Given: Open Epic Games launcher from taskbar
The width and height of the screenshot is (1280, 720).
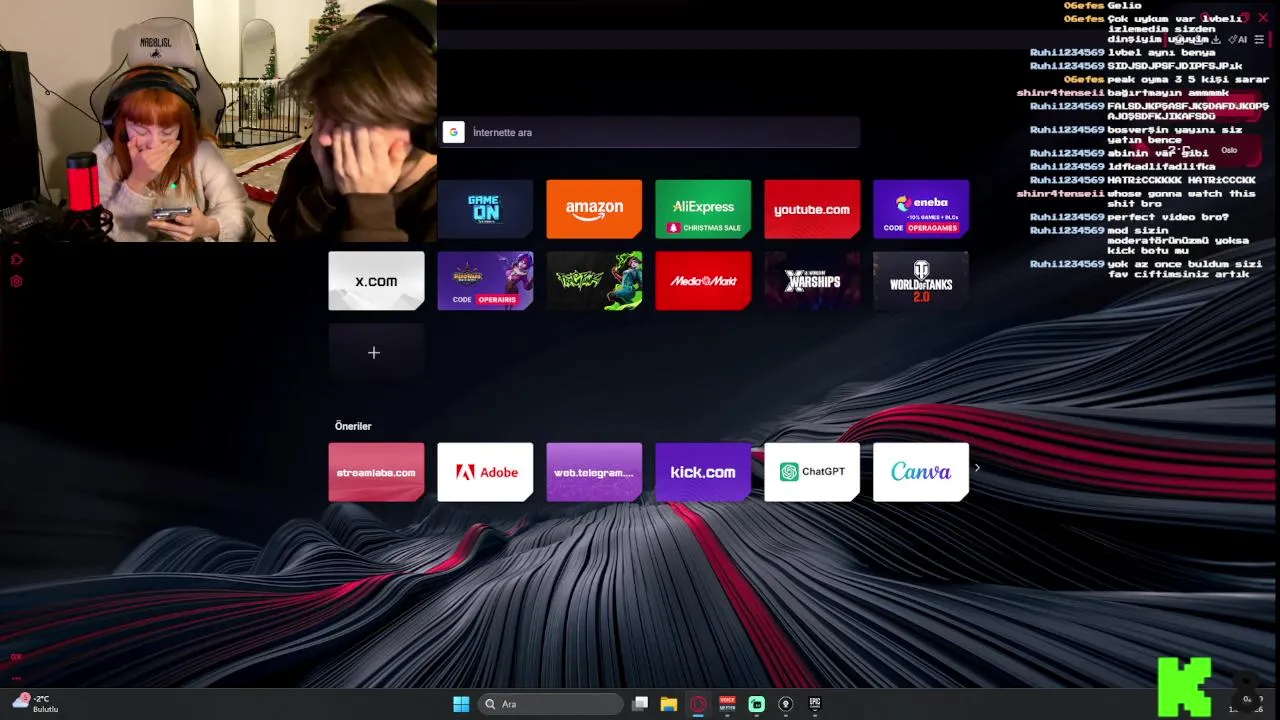Looking at the screenshot, I should tap(815, 704).
